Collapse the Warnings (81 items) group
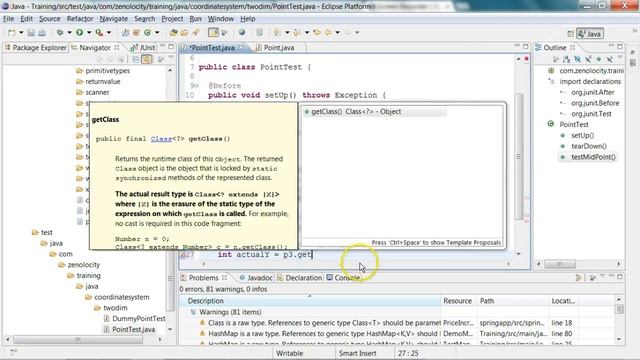The height and width of the screenshot is (360, 640). [x=193, y=312]
